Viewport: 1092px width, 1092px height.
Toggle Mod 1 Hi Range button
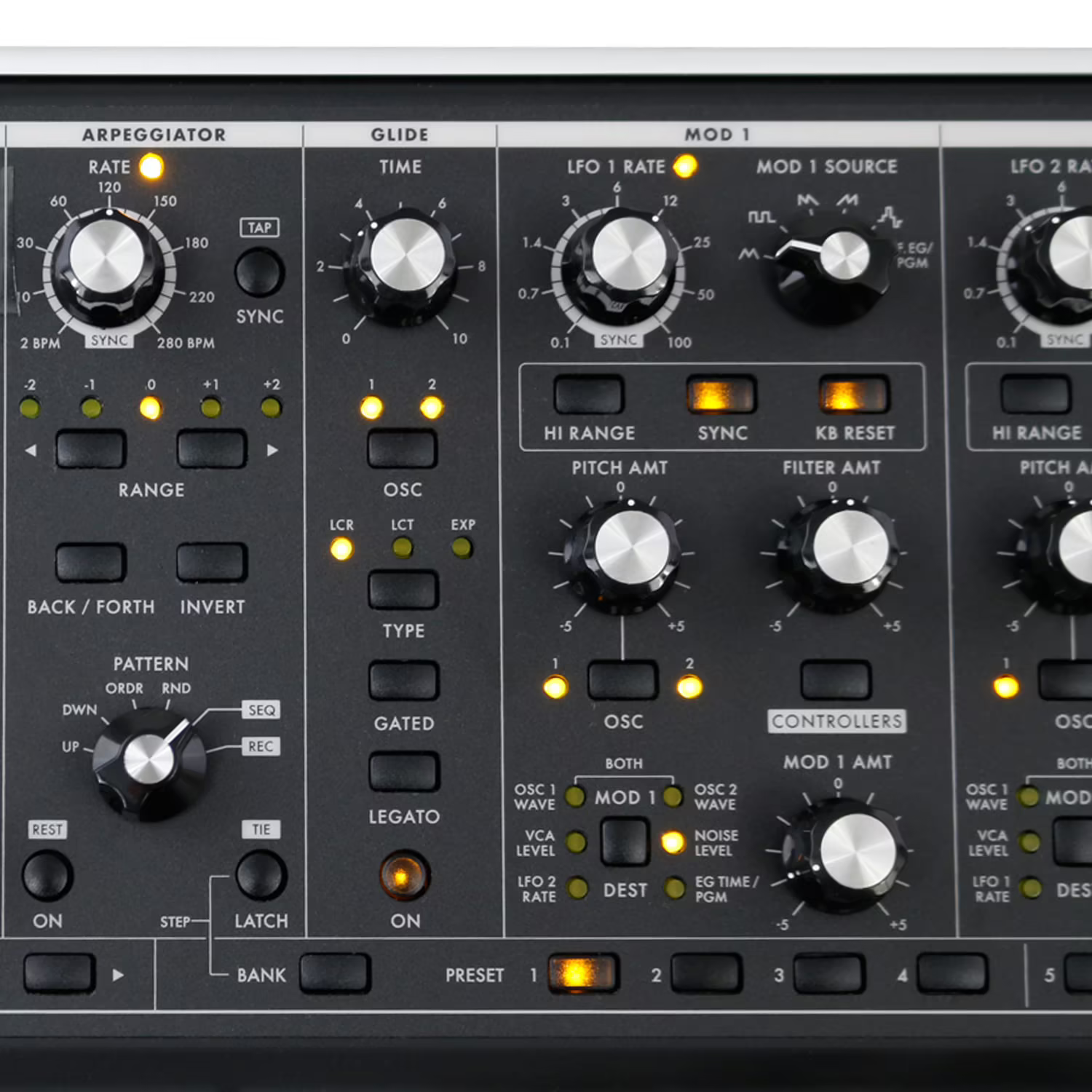[589, 395]
